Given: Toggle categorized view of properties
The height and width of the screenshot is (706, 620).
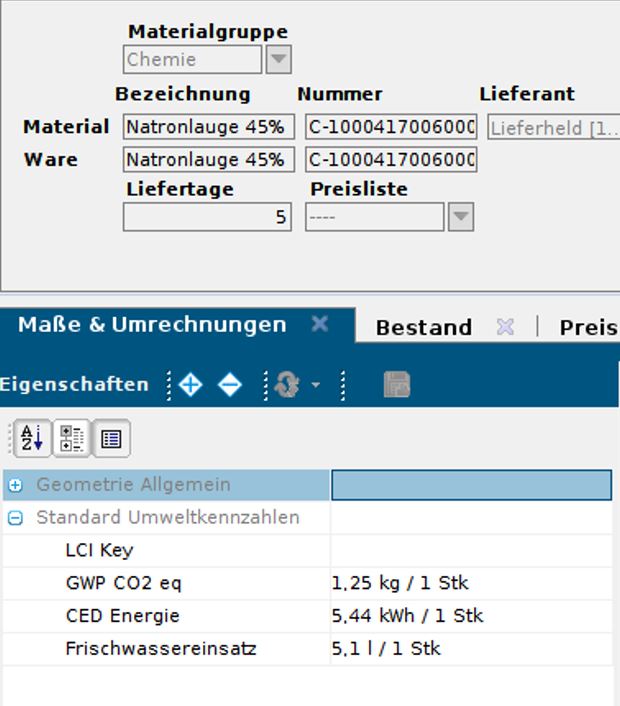Looking at the screenshot, I should click(71, 438).
